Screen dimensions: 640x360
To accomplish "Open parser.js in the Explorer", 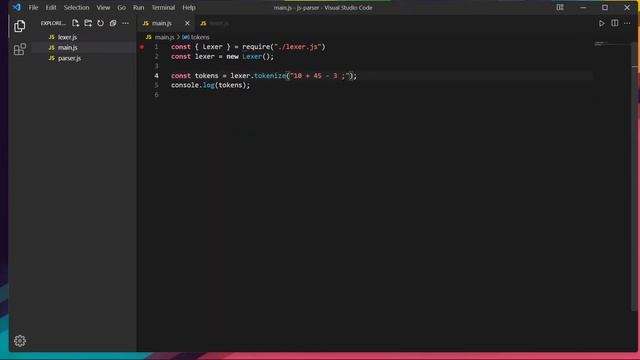I will 69,58.
